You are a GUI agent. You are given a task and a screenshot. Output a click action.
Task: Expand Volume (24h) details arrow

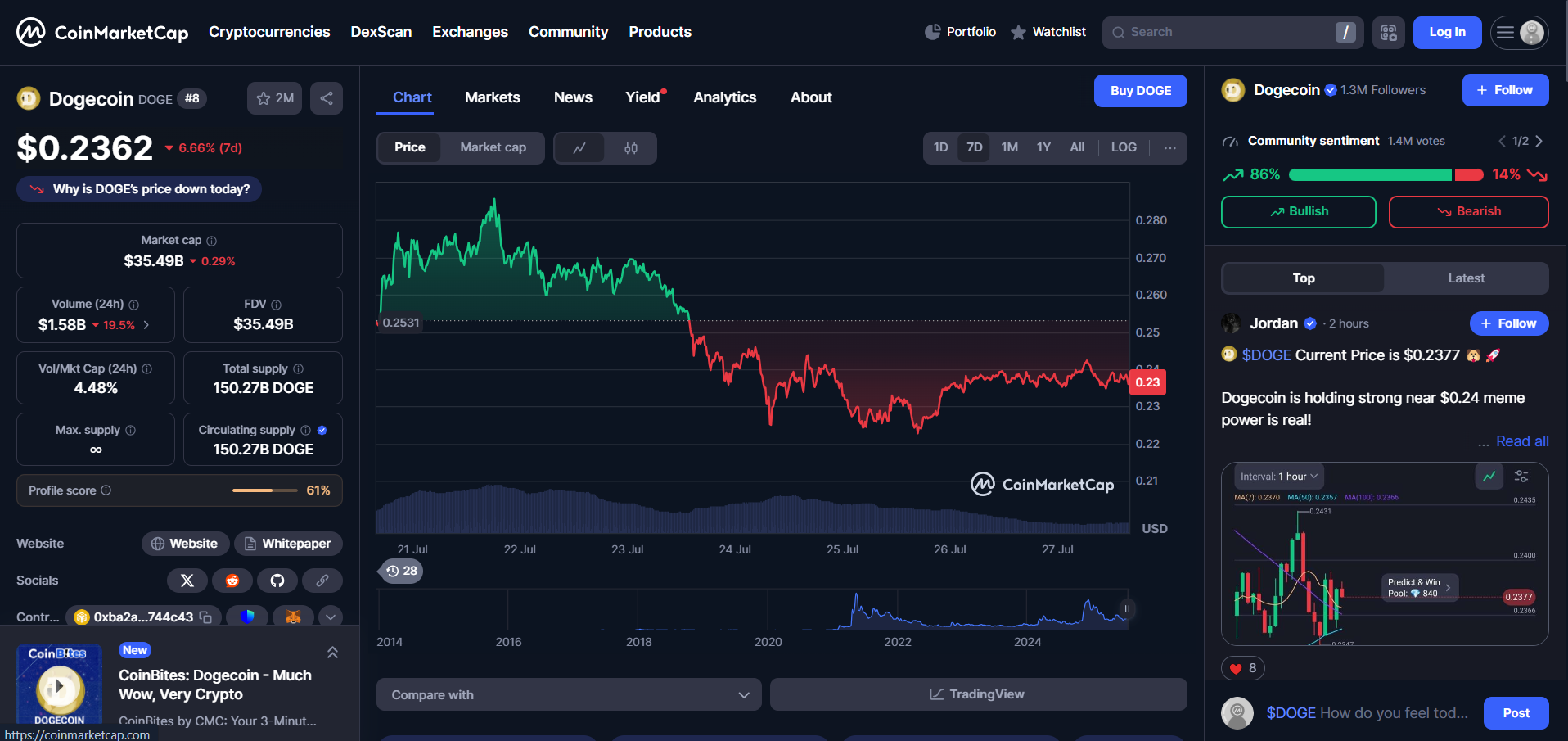pyautogui.click(x=146, y=325)
